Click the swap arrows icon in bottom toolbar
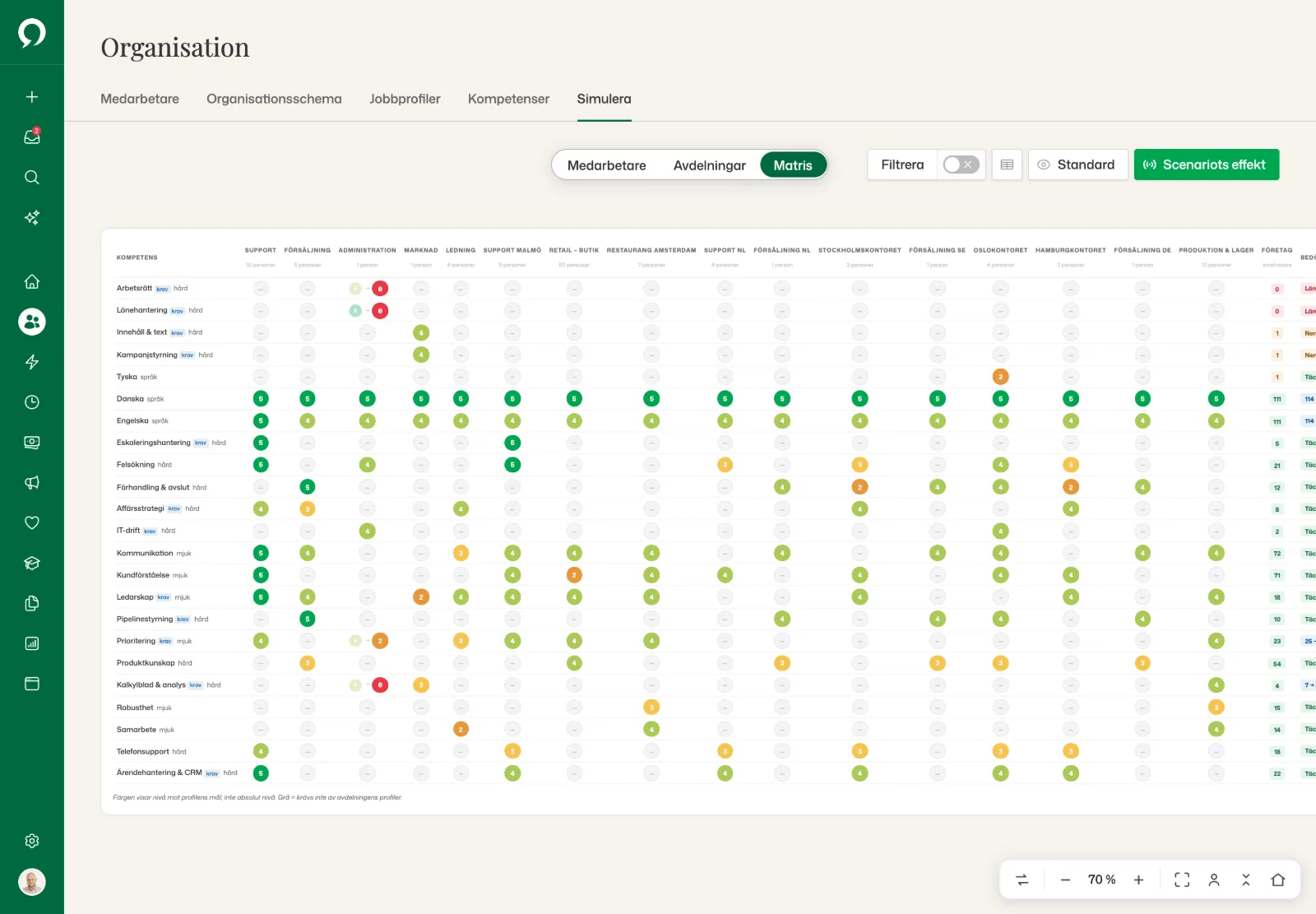1316x914 pixels. pyautogui.click(x=1022, y=879)
